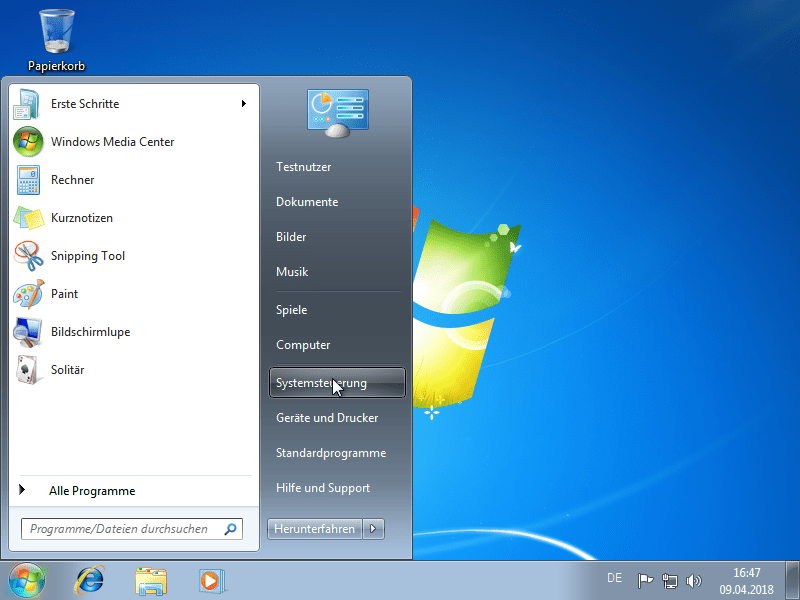Start the Rechner calculator app

click(70, 180)
